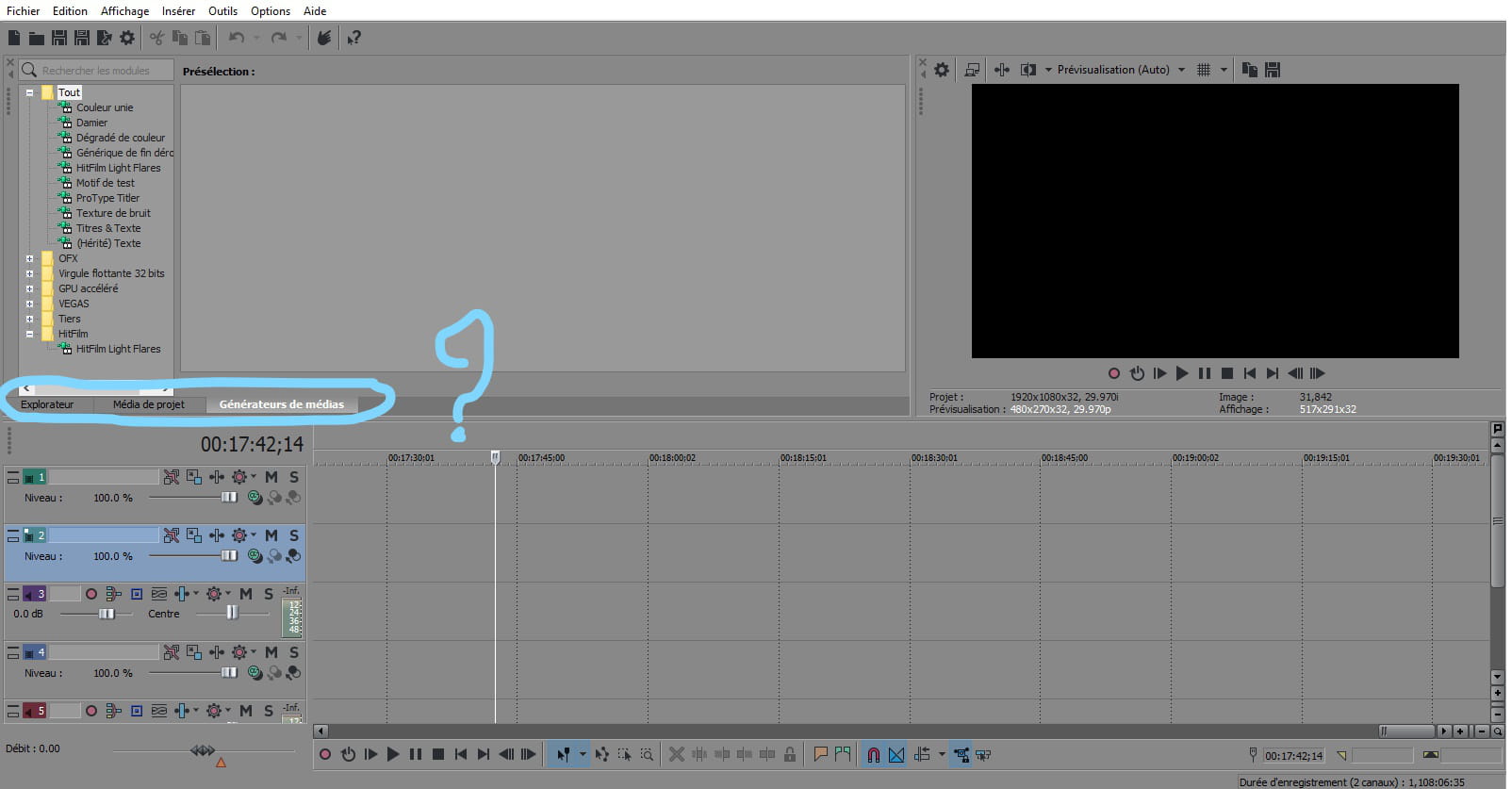Expand the Tiers folder
Image resolution: width=1512 pixels, height=789 pixels.
pyautogui.click(x=29, y=319)
